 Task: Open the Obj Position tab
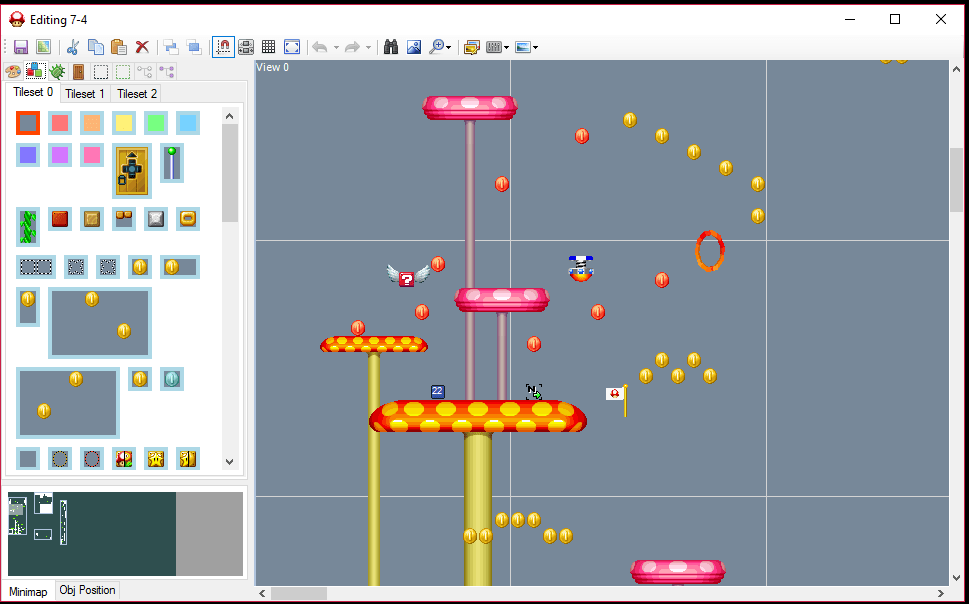coord(87,590)
